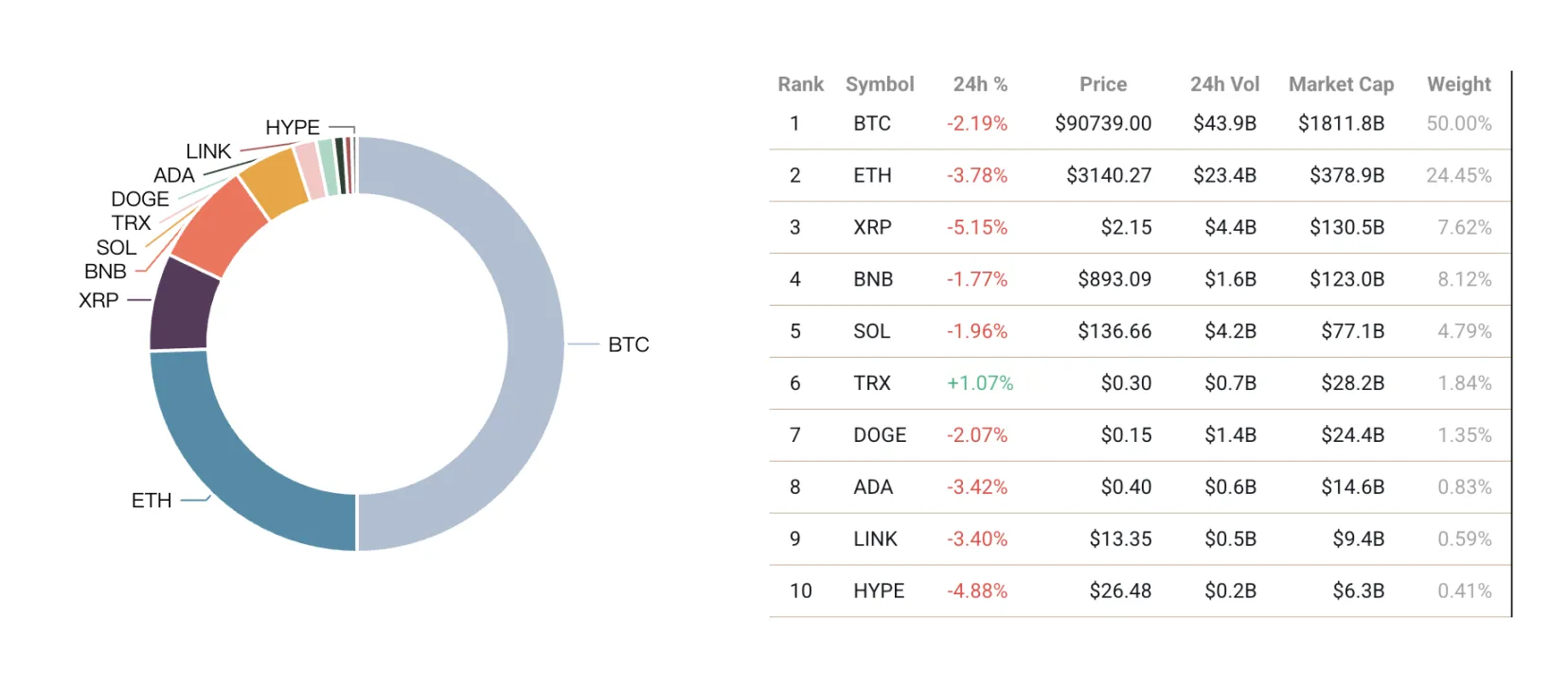Select the 24h Vol column header
Image resolution: width=1568 pixels, height=688 pixels.
pos(1224,84)
